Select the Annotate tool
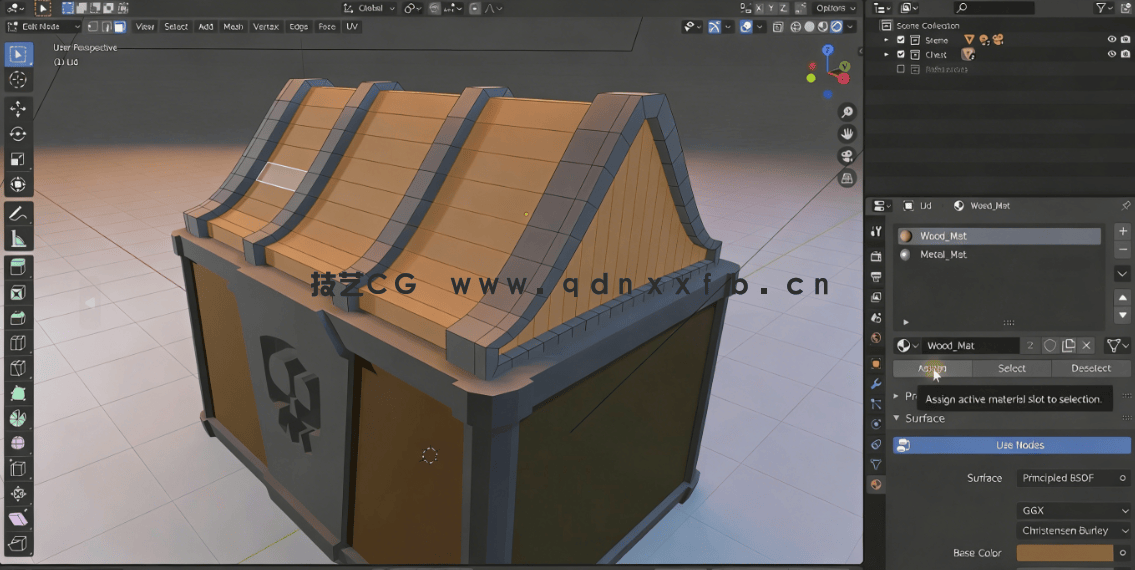This screenshot has height=570, width=1135. 18,214
